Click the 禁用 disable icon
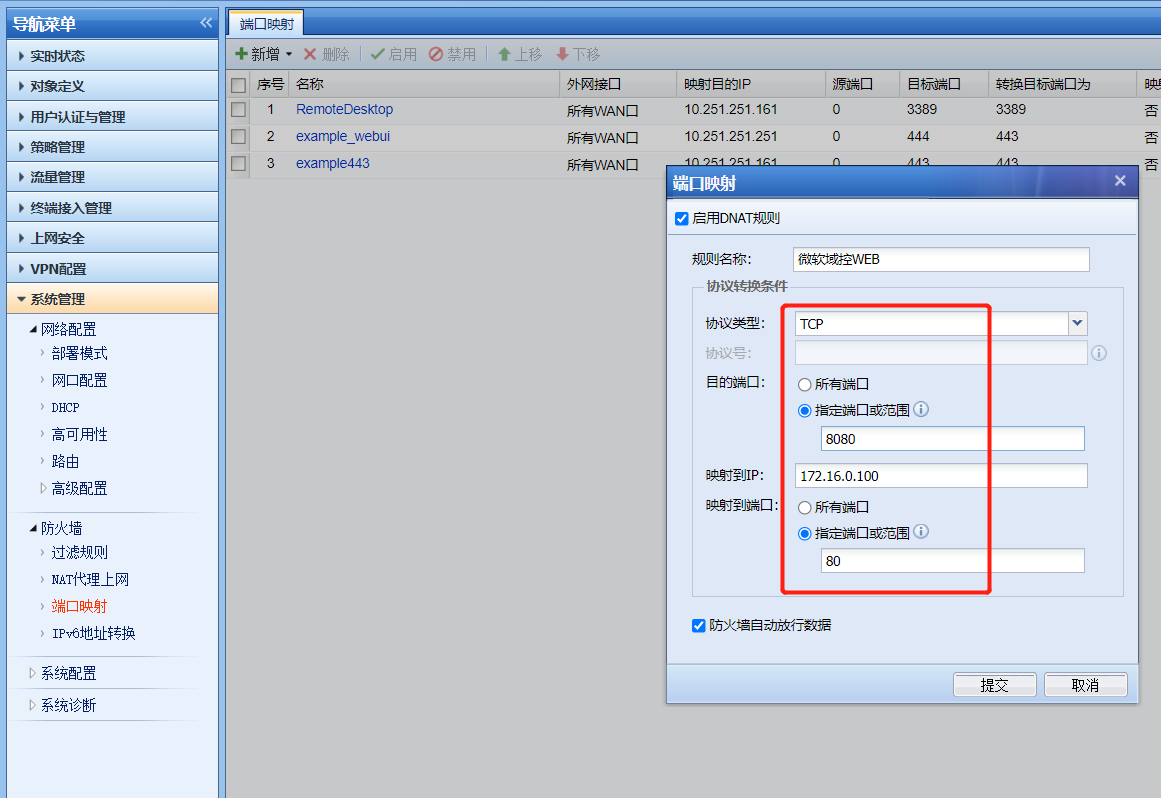This screenshot has height=798, width=1161. point(436,54)
